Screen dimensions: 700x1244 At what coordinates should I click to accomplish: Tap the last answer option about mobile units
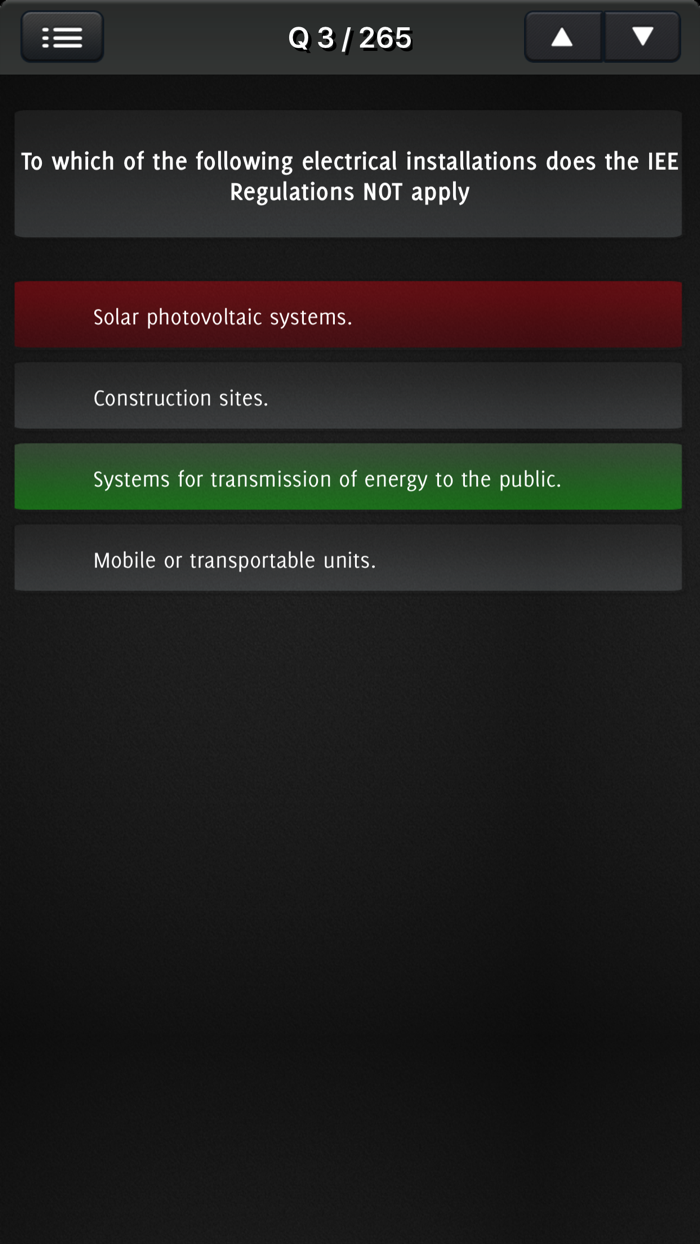[348, 558]
